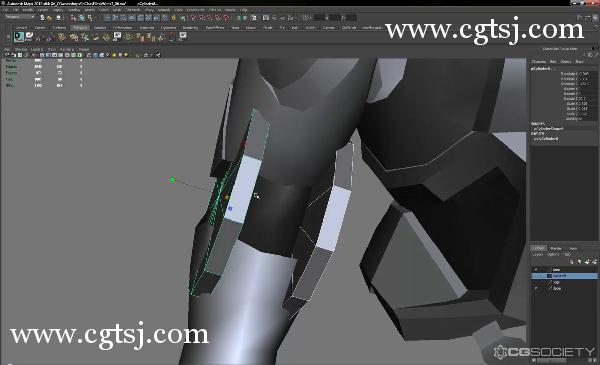The height and width of the screenshot is (365, 600).
Task: Select by object type mode icon
Action: click(x=82, y=18)
